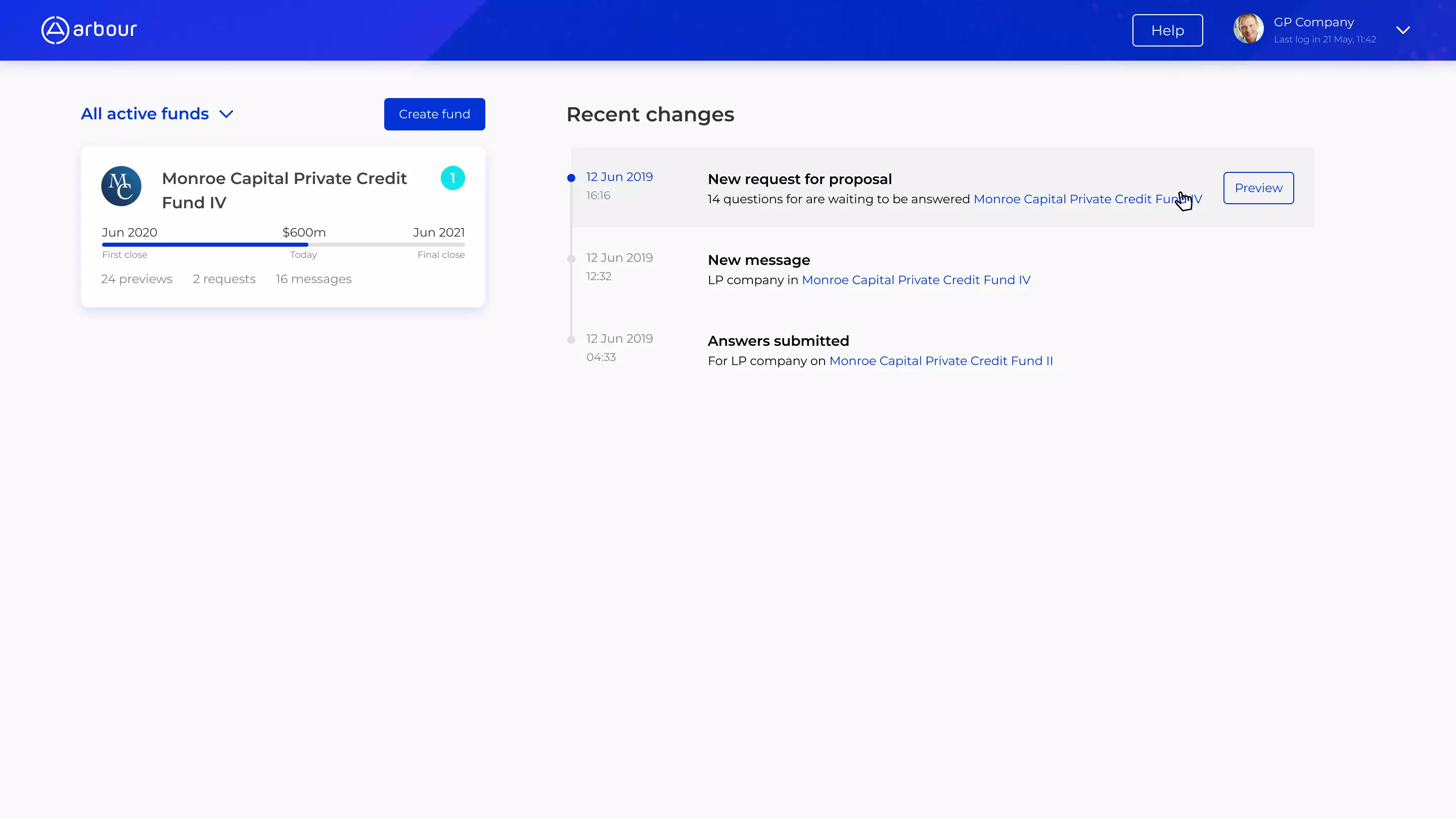1456x819 pixels.
Task: Select the New request for proposal entry
Action: 800,178
